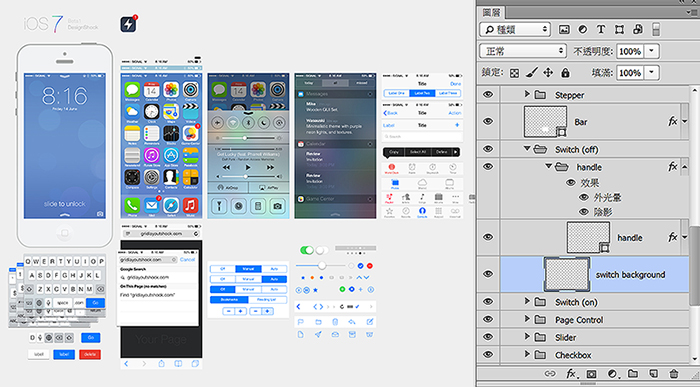
Task: Click the delete layer trash icon
Action: [x=674, y=374]
